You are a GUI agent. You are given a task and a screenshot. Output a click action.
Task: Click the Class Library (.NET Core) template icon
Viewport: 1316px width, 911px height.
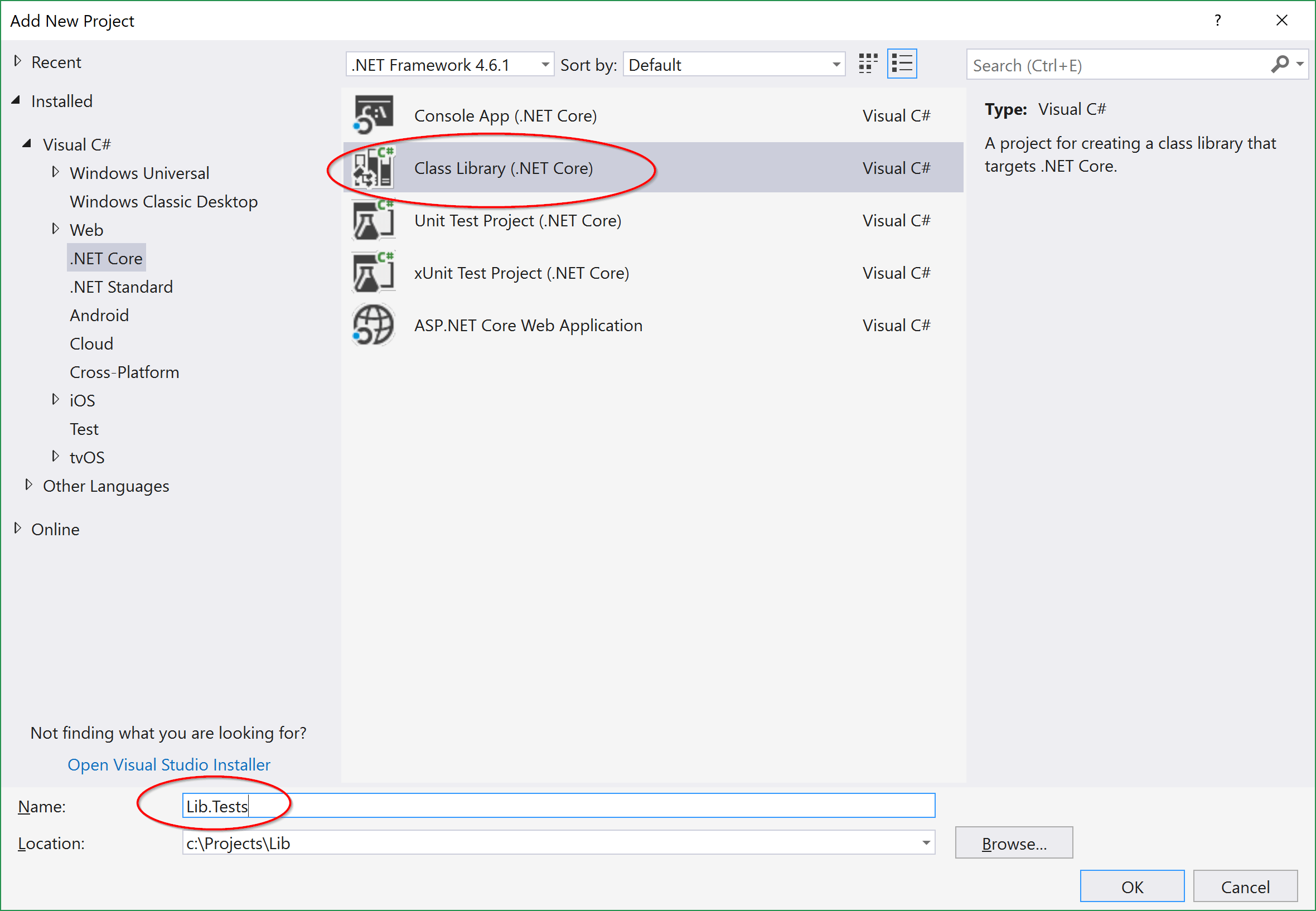point(374,167)
